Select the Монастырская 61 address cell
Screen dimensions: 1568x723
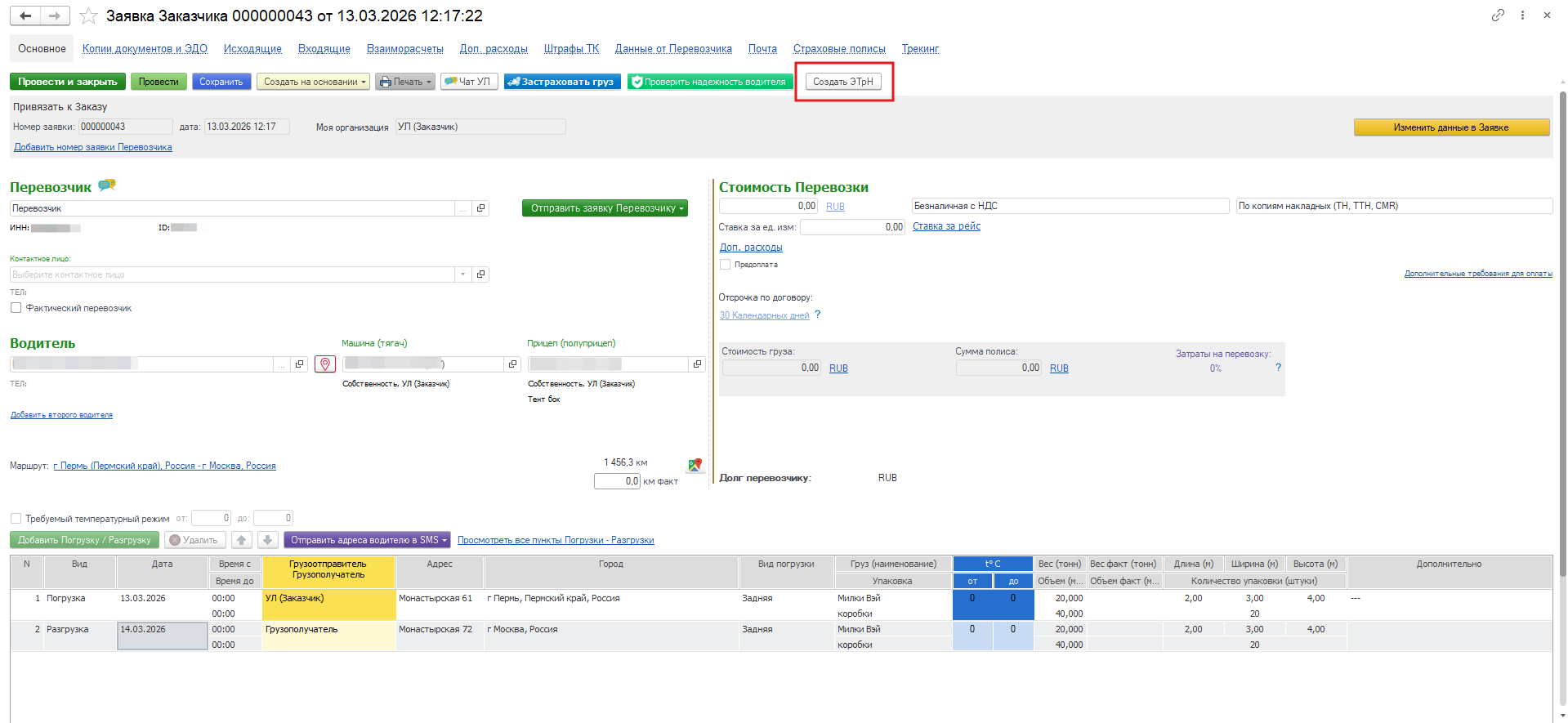pyautogui.click(x=440, y=605)
